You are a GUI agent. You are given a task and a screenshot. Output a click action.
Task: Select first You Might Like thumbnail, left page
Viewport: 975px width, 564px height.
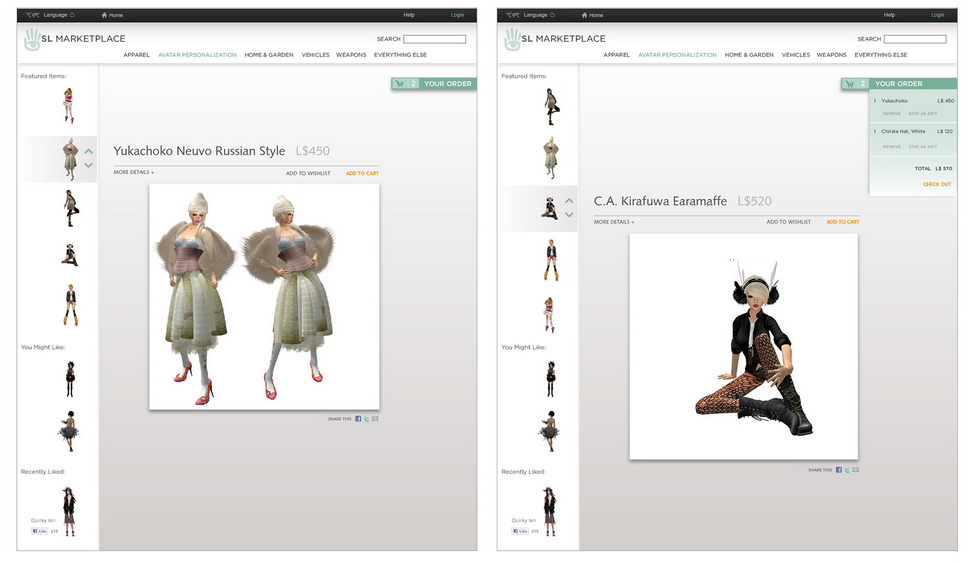[70, 378]
